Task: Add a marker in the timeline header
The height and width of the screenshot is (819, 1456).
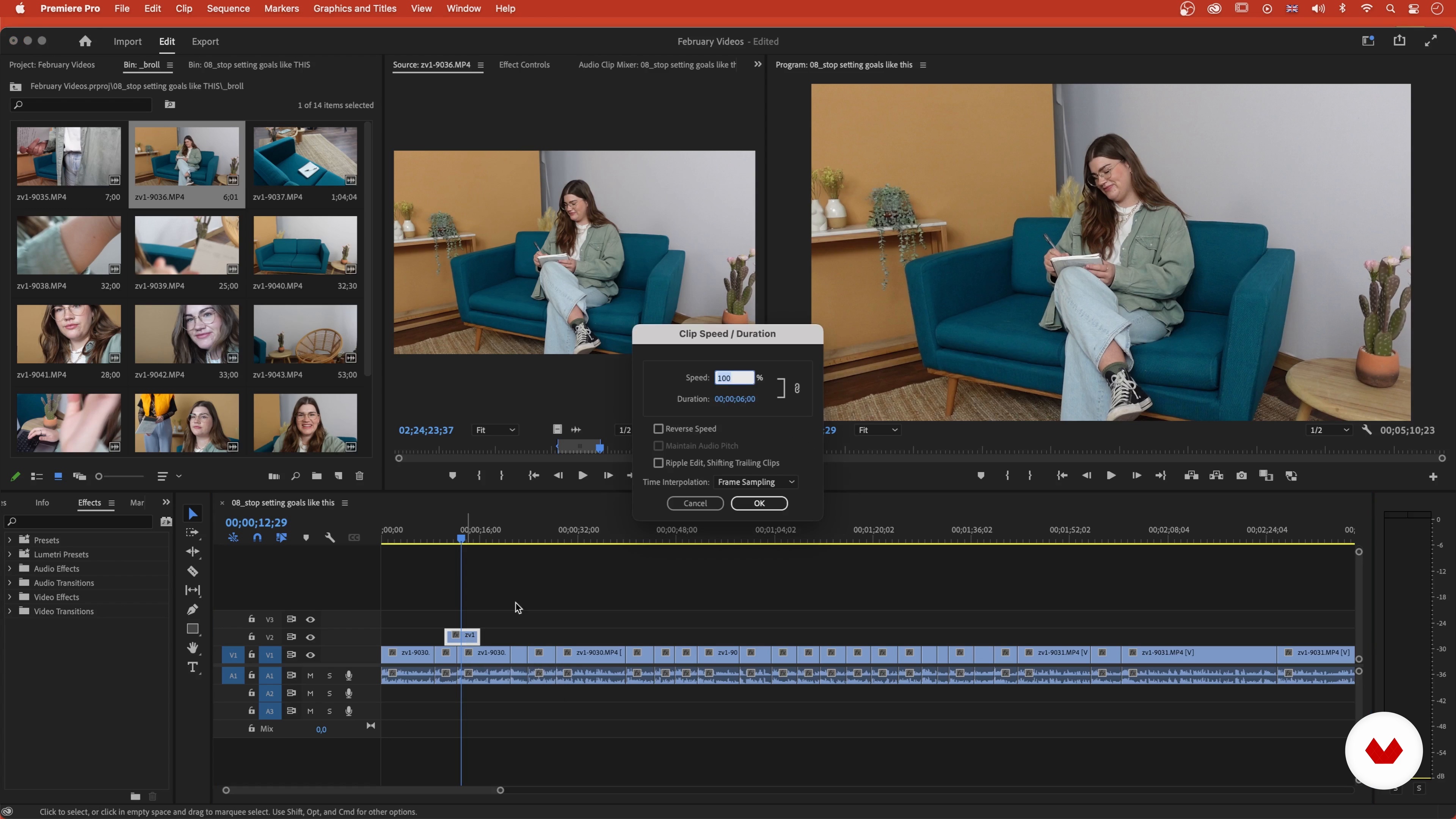Action: click(x=306, y=538)
